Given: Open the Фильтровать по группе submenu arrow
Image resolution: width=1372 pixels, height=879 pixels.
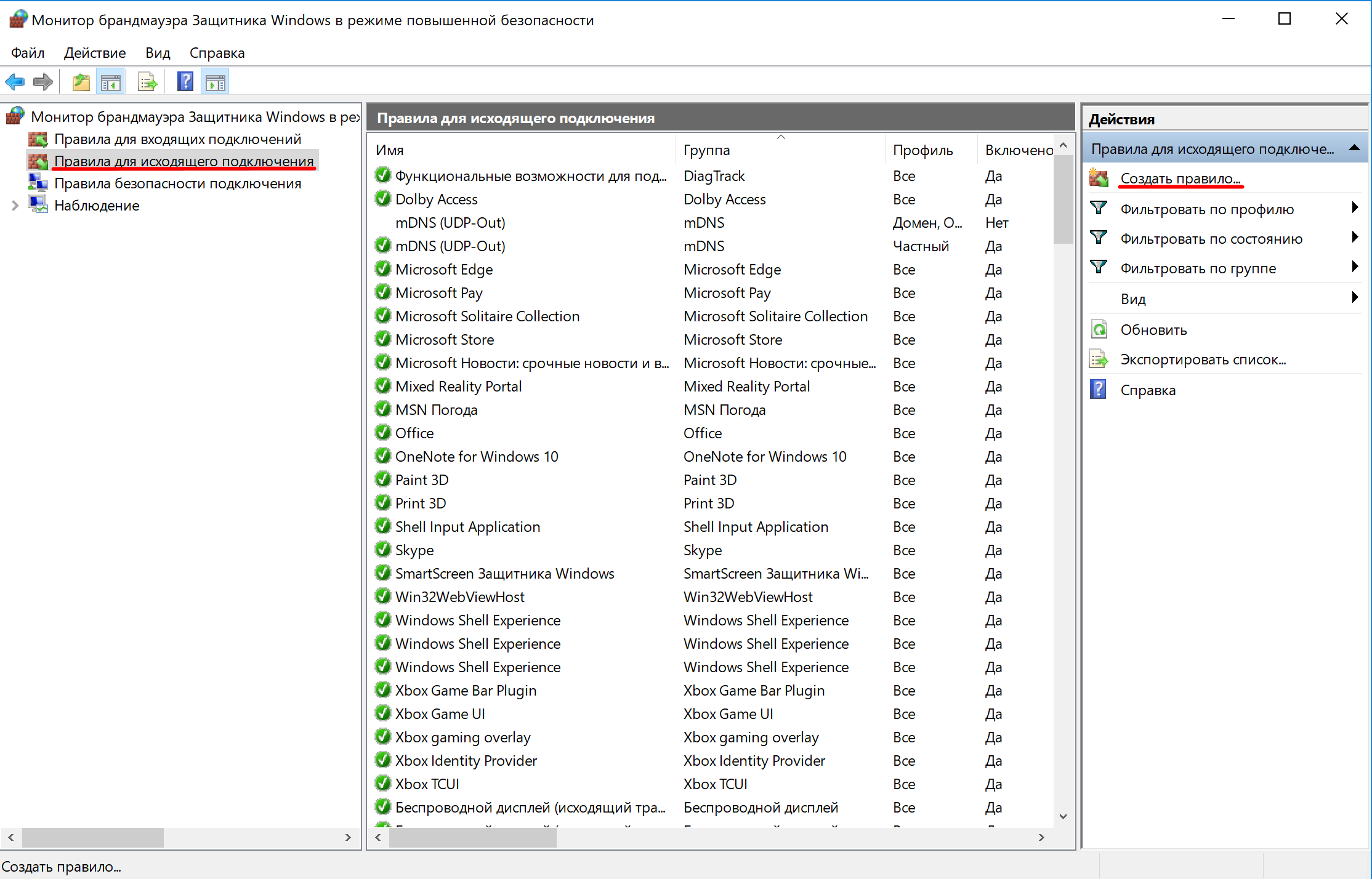Looking at the screenshot, I should (1354, 267).
